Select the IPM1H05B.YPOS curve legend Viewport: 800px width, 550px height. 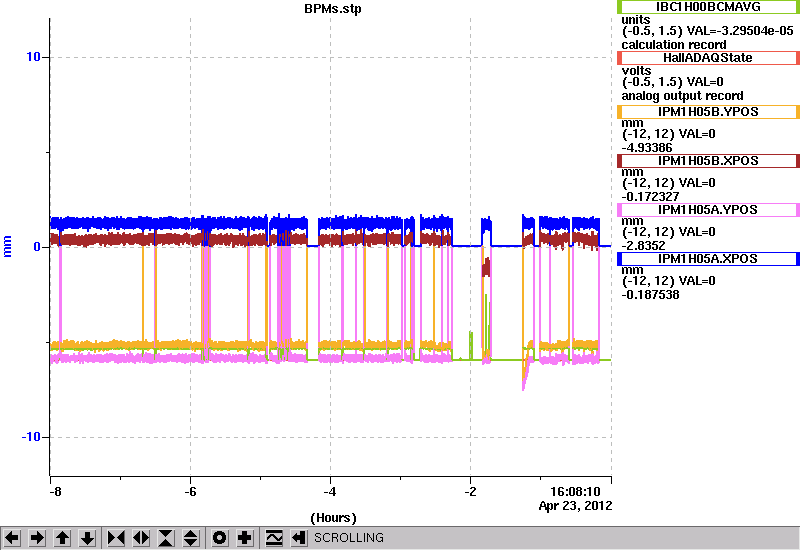click(708, 112)
